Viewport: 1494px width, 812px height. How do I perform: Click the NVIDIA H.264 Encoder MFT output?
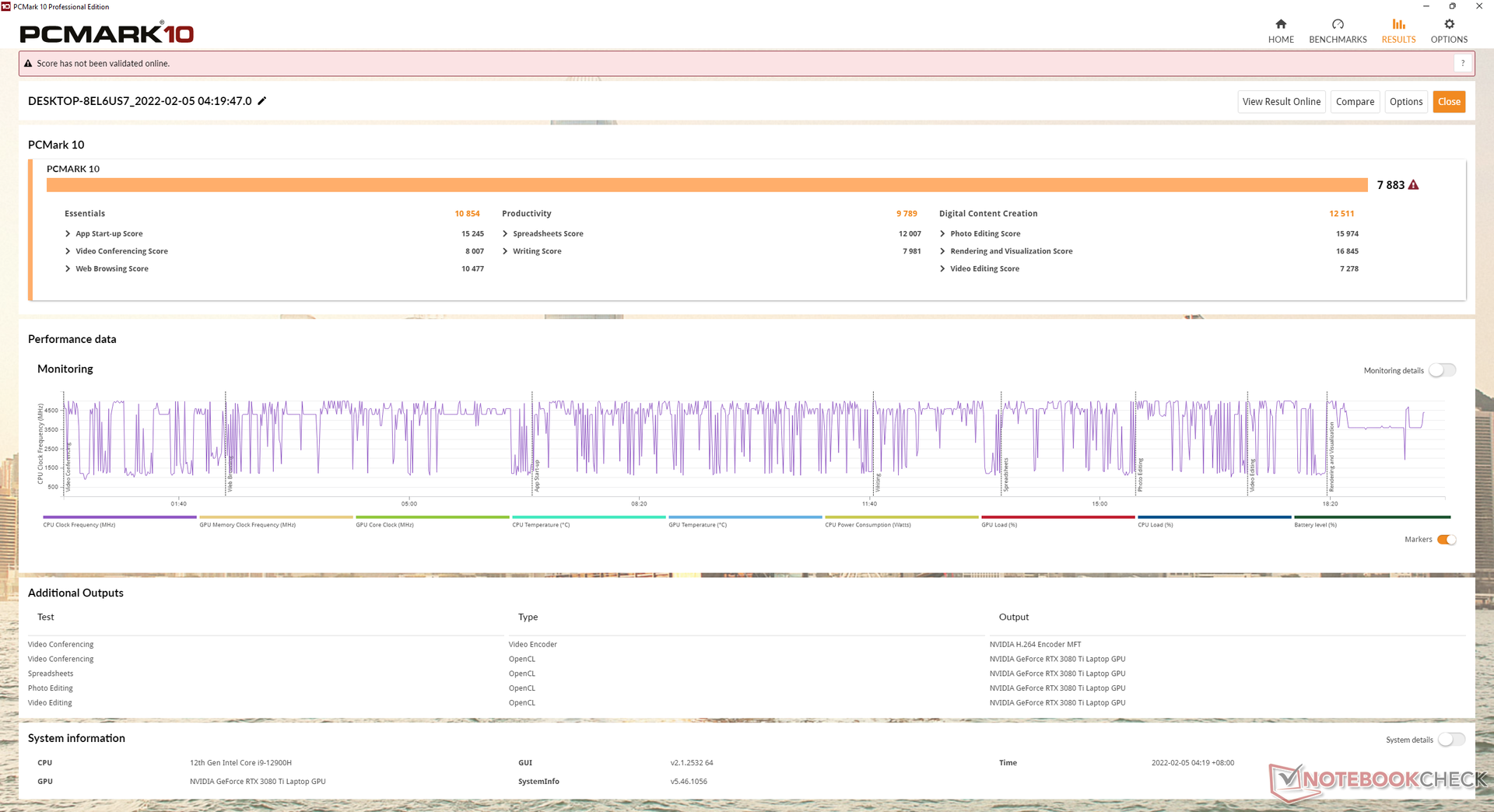[1035, 645]
